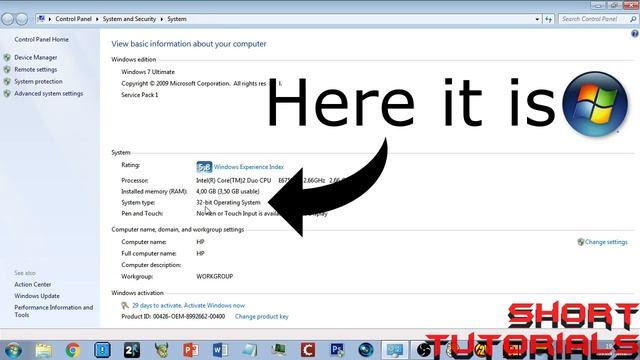Image resolution: width=640 pixels, height=360 pixels.
Task: Click the help question-mark icon
Action: (x=635, y=34)
